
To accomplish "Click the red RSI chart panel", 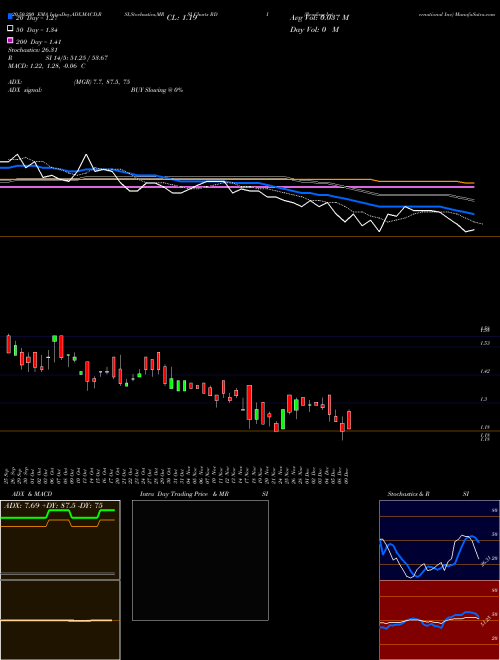I will pyautogui.click(x=439, y=620).
